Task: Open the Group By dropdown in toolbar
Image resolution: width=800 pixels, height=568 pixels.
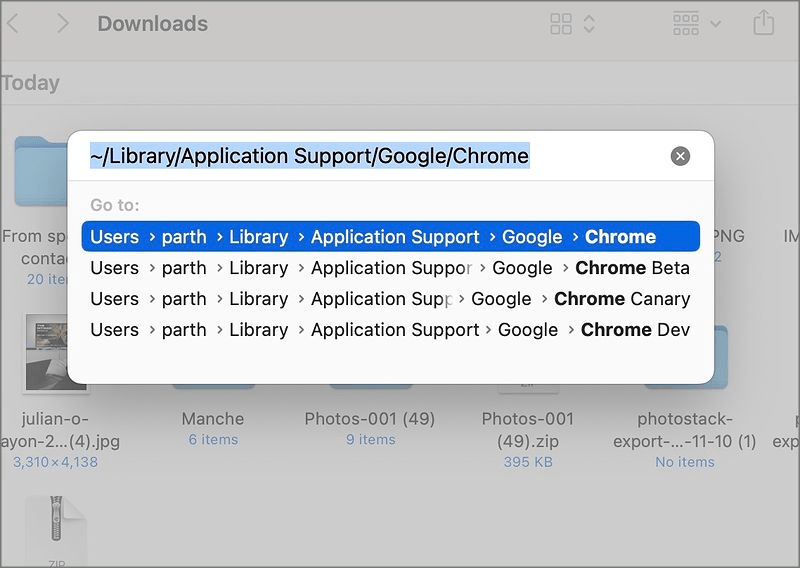Action: coord(696,23)
